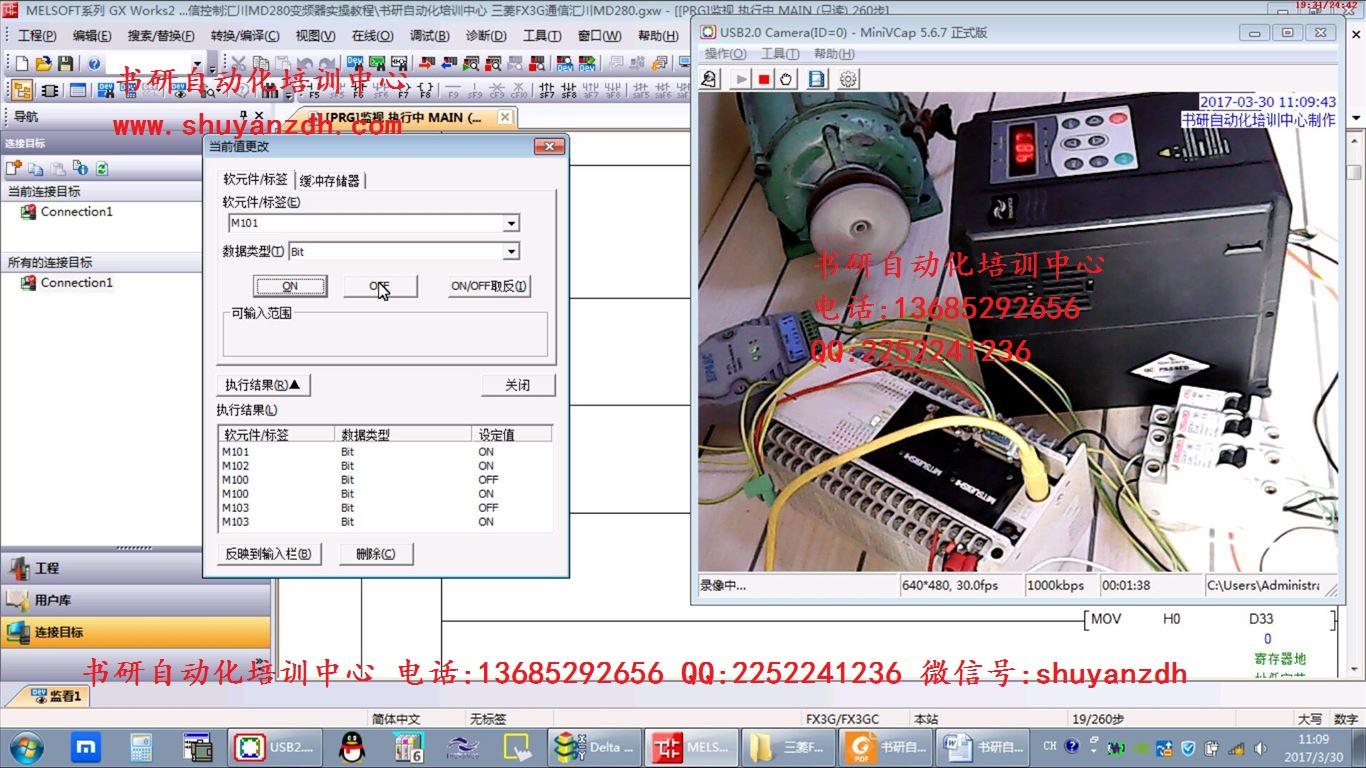The image size is (1366, 768).
Task: Open the toolbar dropdown next to Help
Action: coord(197,63)
